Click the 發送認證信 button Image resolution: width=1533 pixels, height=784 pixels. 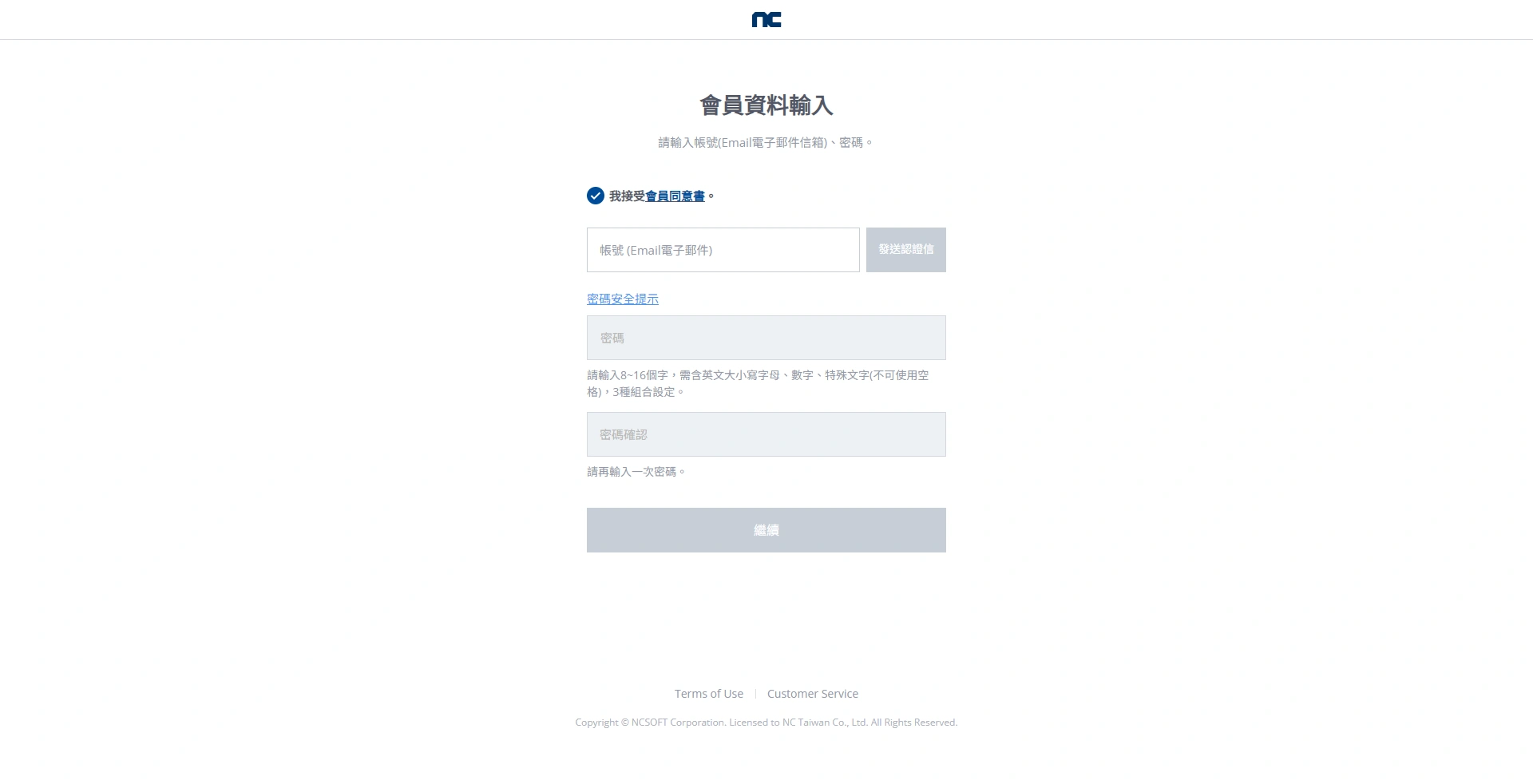[x=906, y=250]
